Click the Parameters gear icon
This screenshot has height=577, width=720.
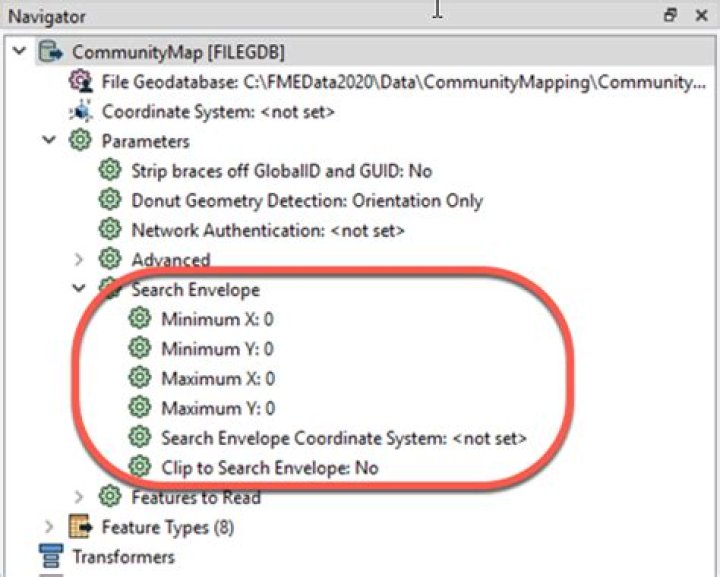(x=80, y=141)
